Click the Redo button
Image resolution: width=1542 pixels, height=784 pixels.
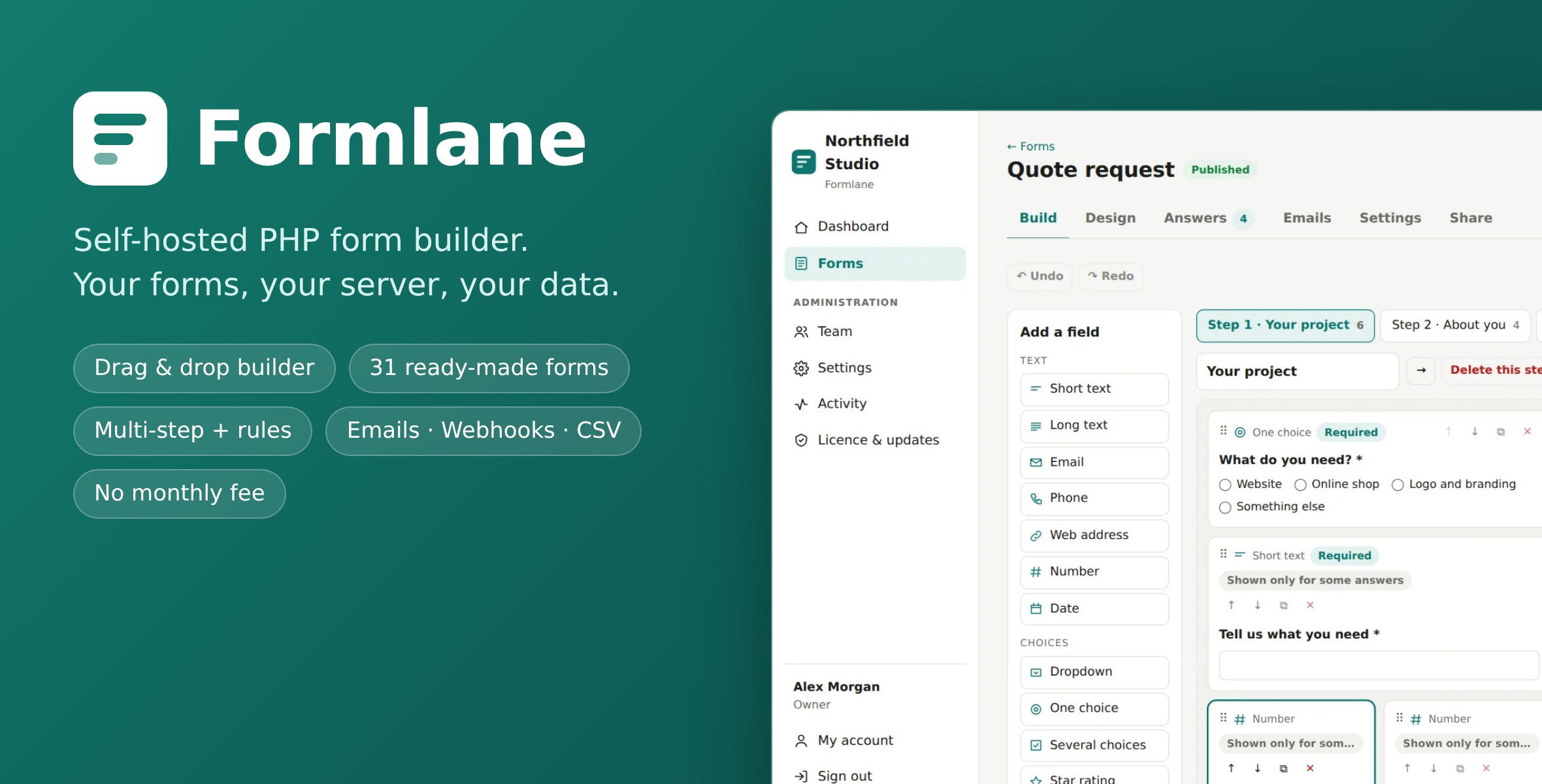tap(1110, 276)
